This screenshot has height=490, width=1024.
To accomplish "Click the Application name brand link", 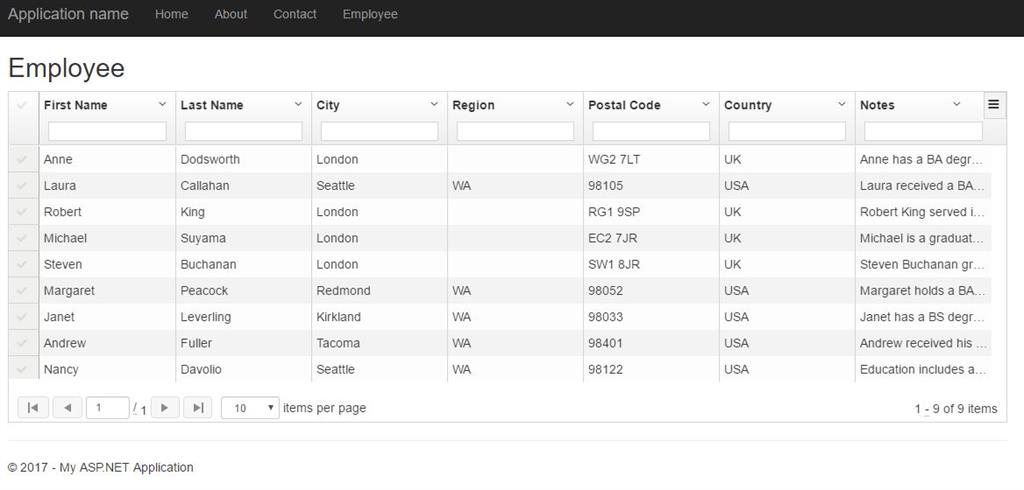I will pyautogui.click(x=68, y=14).
